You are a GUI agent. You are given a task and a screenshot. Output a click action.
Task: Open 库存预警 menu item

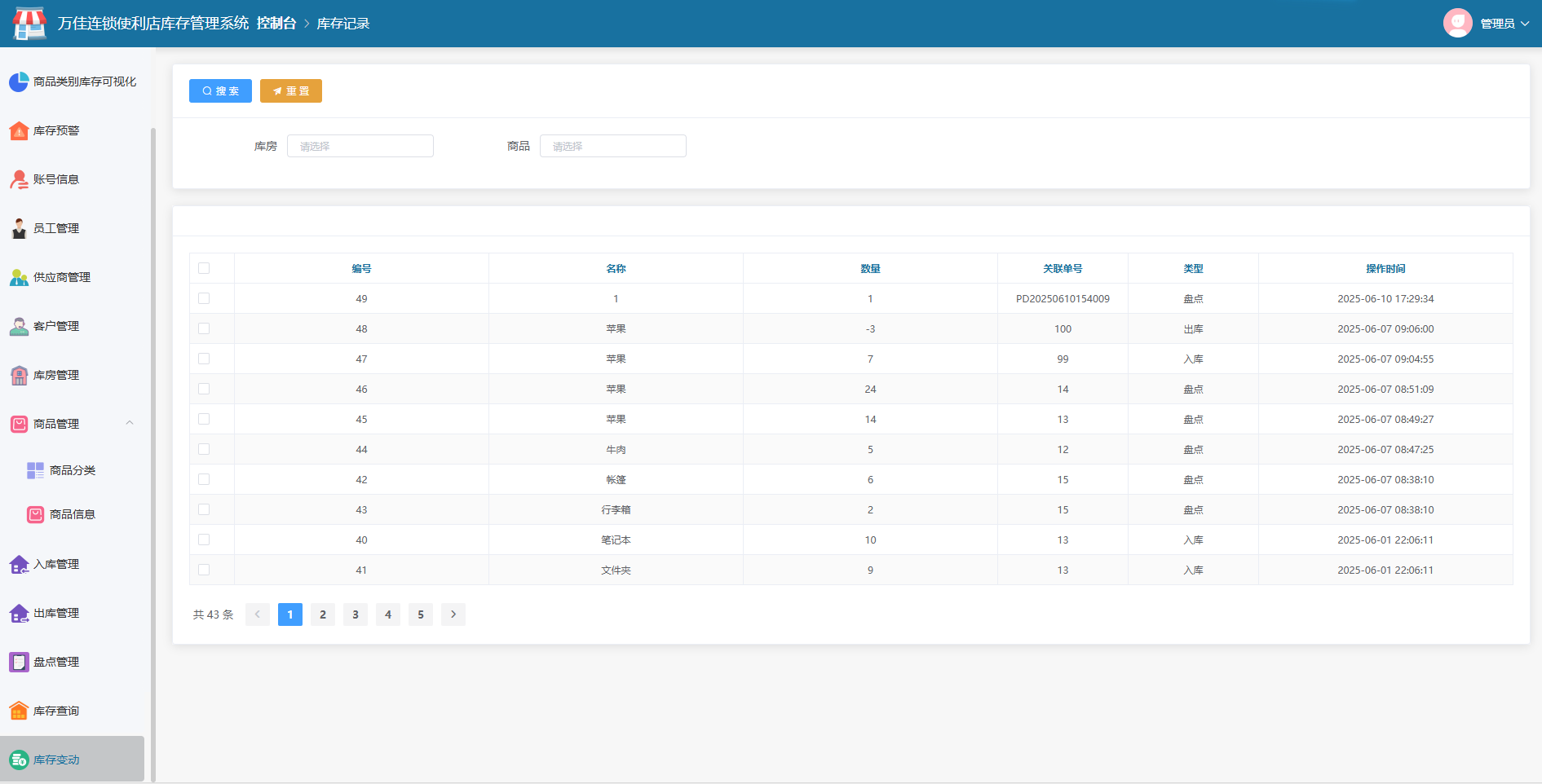pos(72,130)
